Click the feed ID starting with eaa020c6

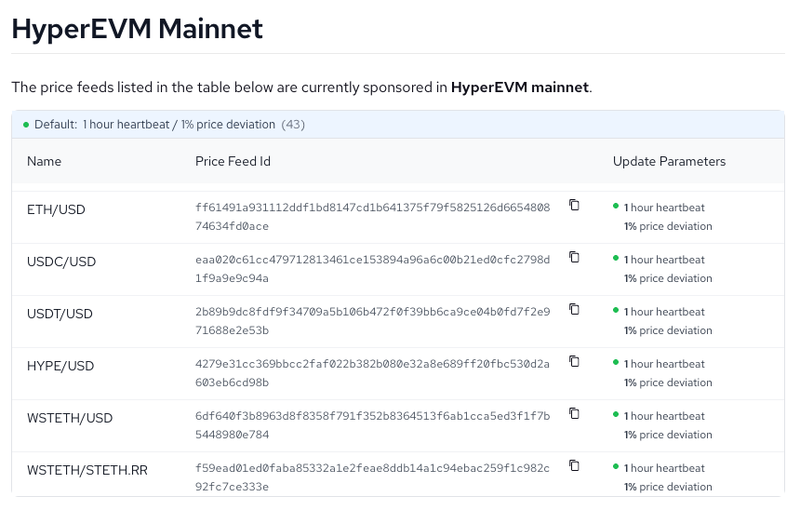(372, 269)
